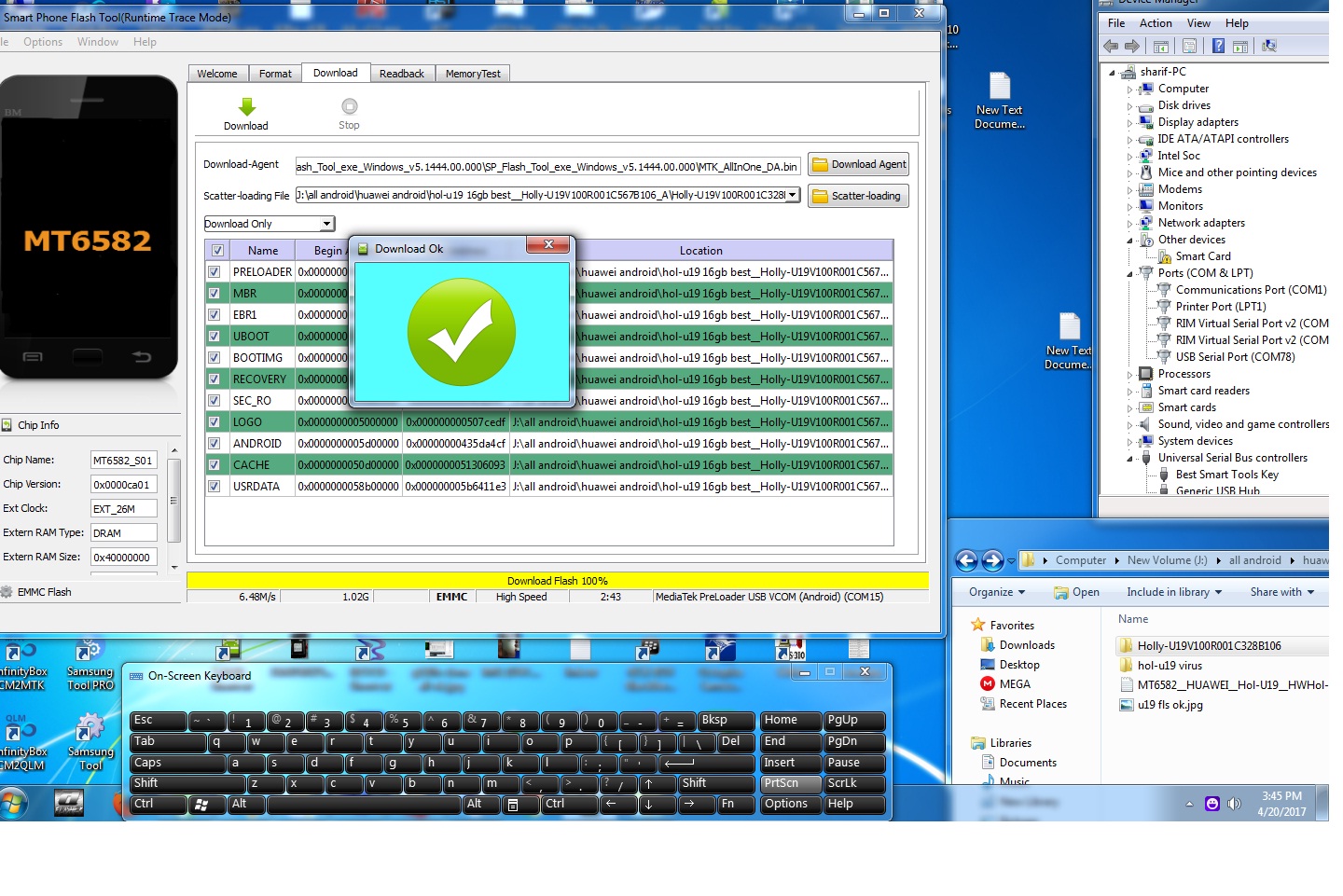
Task: Click the Stop icon in Flash Tool
Action: (349, 106)
